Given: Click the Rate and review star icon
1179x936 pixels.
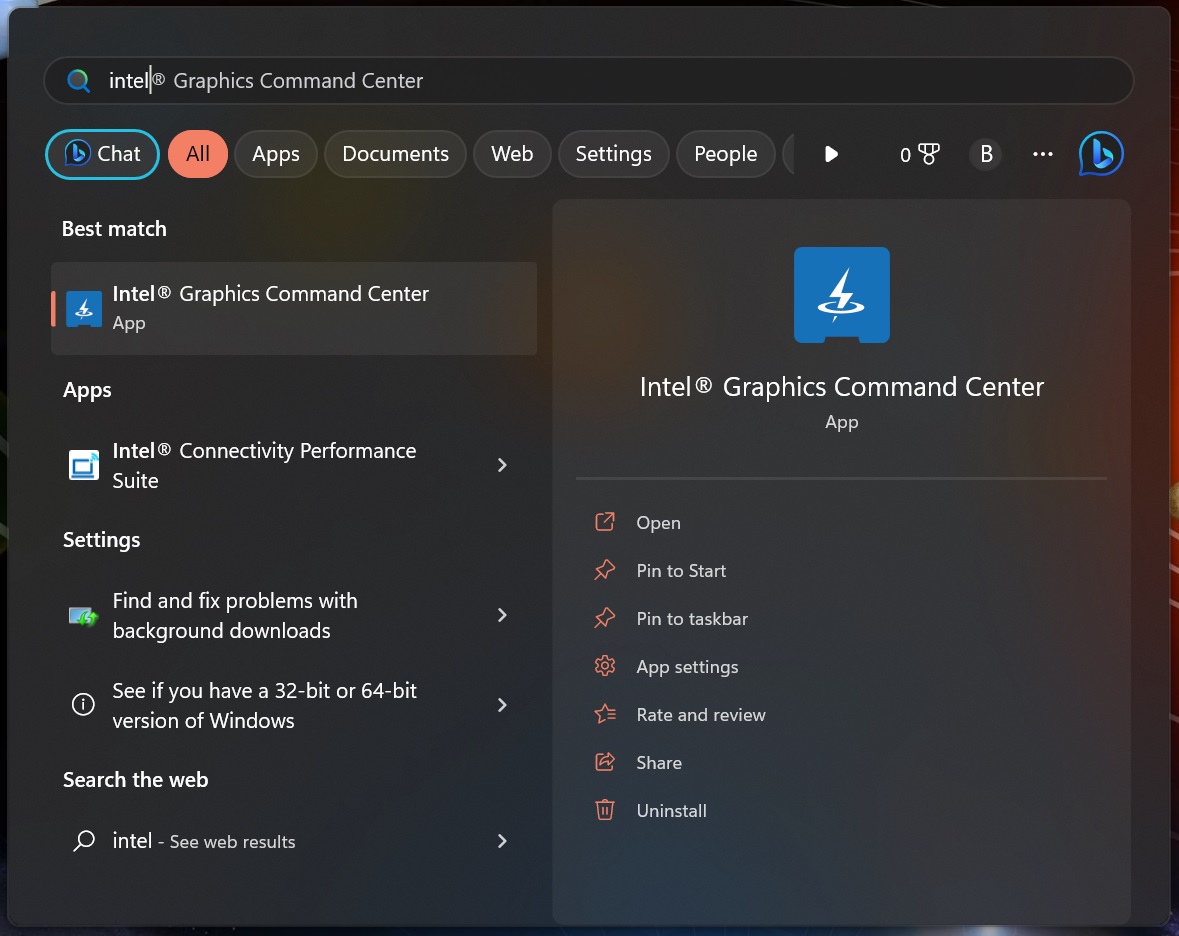Looking at the screenshot, I should click(604, 714).
